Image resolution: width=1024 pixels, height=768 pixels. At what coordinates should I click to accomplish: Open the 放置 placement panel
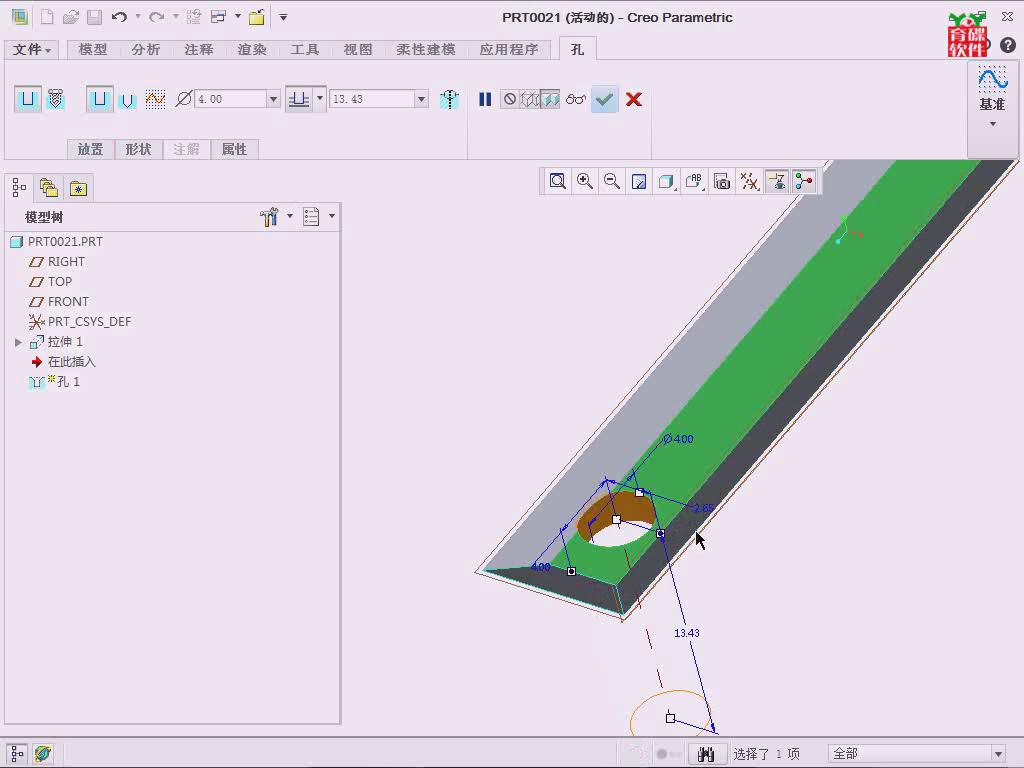90,149
